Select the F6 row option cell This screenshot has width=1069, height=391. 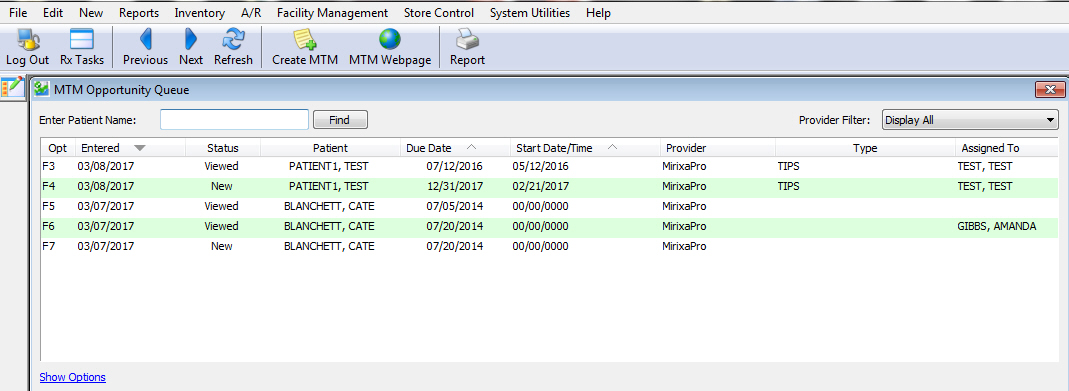(x=49, y=225)
